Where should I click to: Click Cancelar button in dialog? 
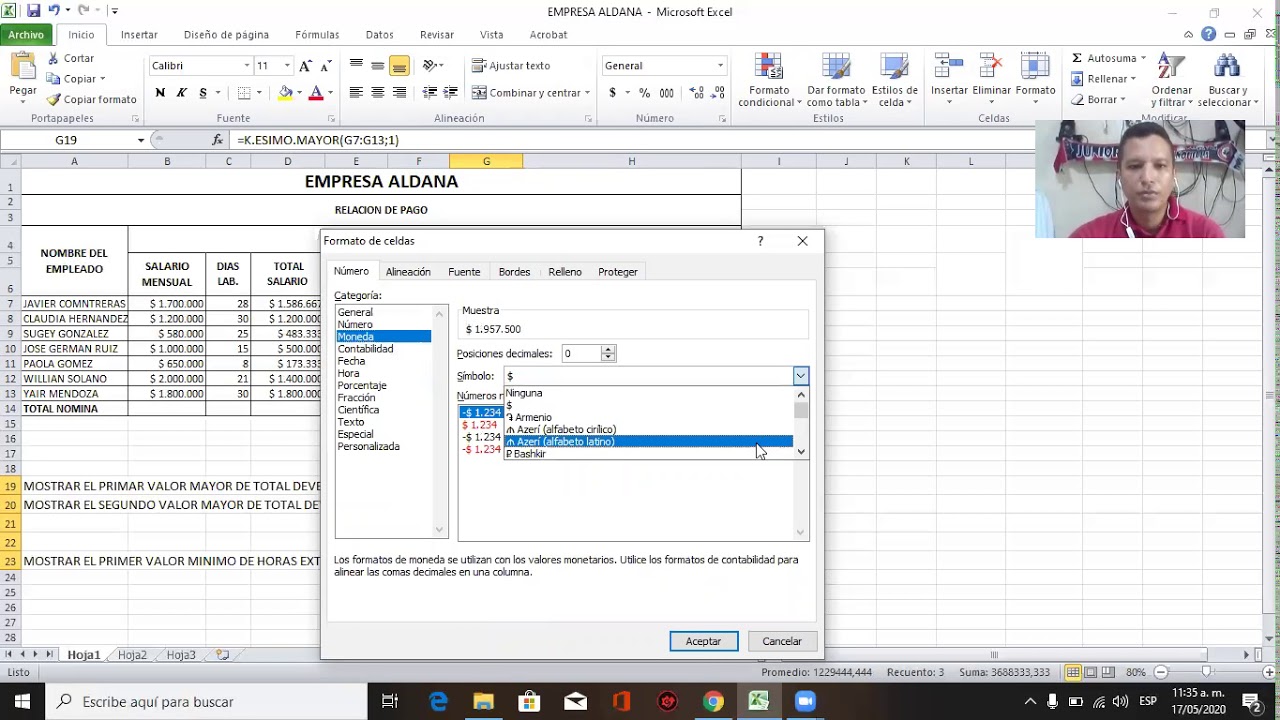[x=782, y=641]
